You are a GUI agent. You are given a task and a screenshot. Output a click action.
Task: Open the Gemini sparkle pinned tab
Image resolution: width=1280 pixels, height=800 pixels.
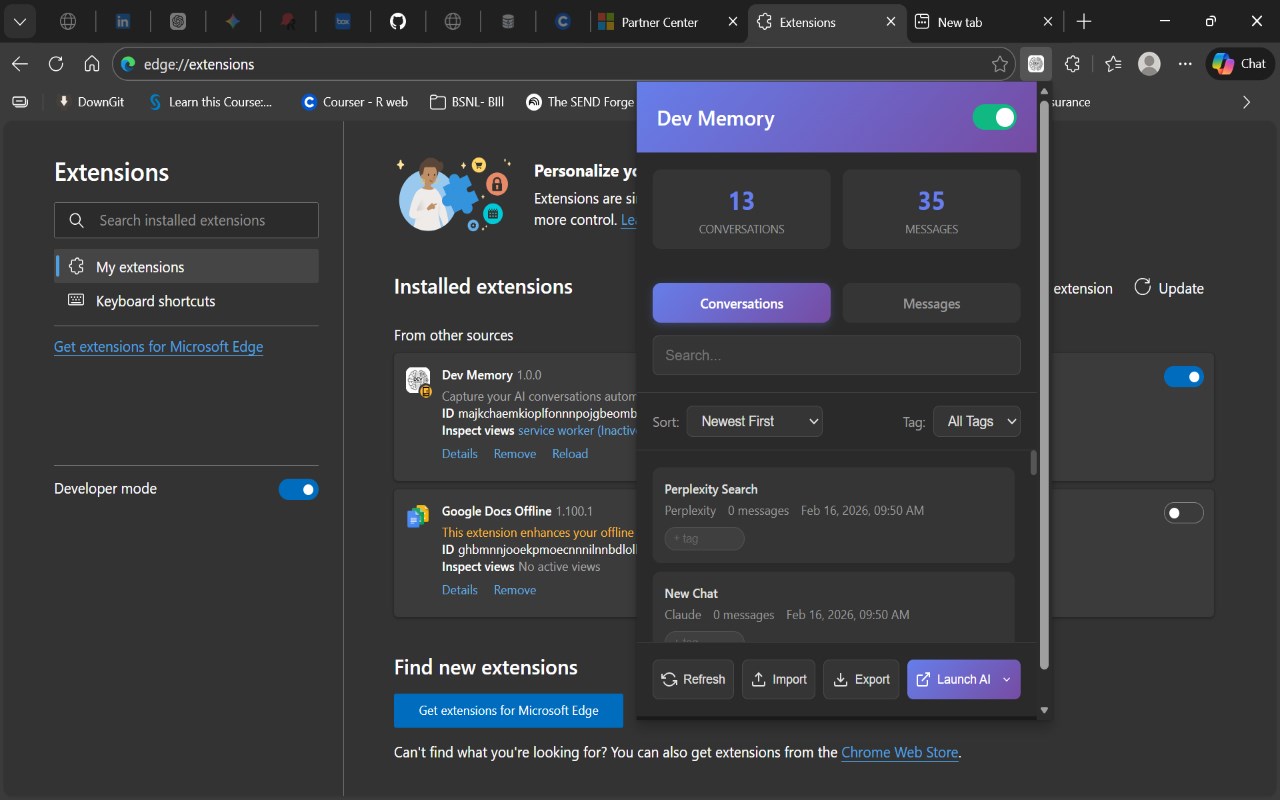233,21
